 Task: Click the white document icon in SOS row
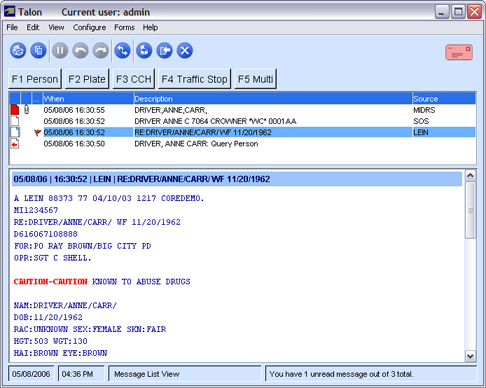[x=15, y=121]
